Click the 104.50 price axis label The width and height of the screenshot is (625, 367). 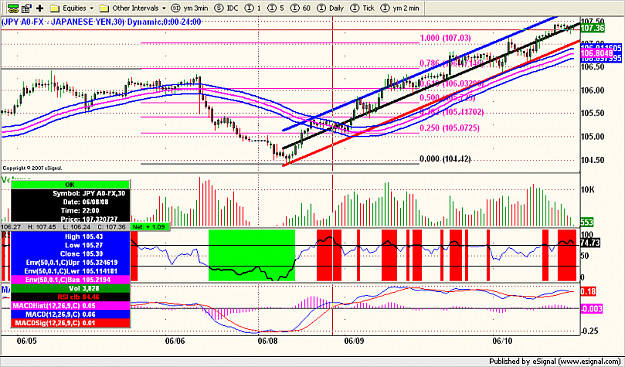coord(592,160)
